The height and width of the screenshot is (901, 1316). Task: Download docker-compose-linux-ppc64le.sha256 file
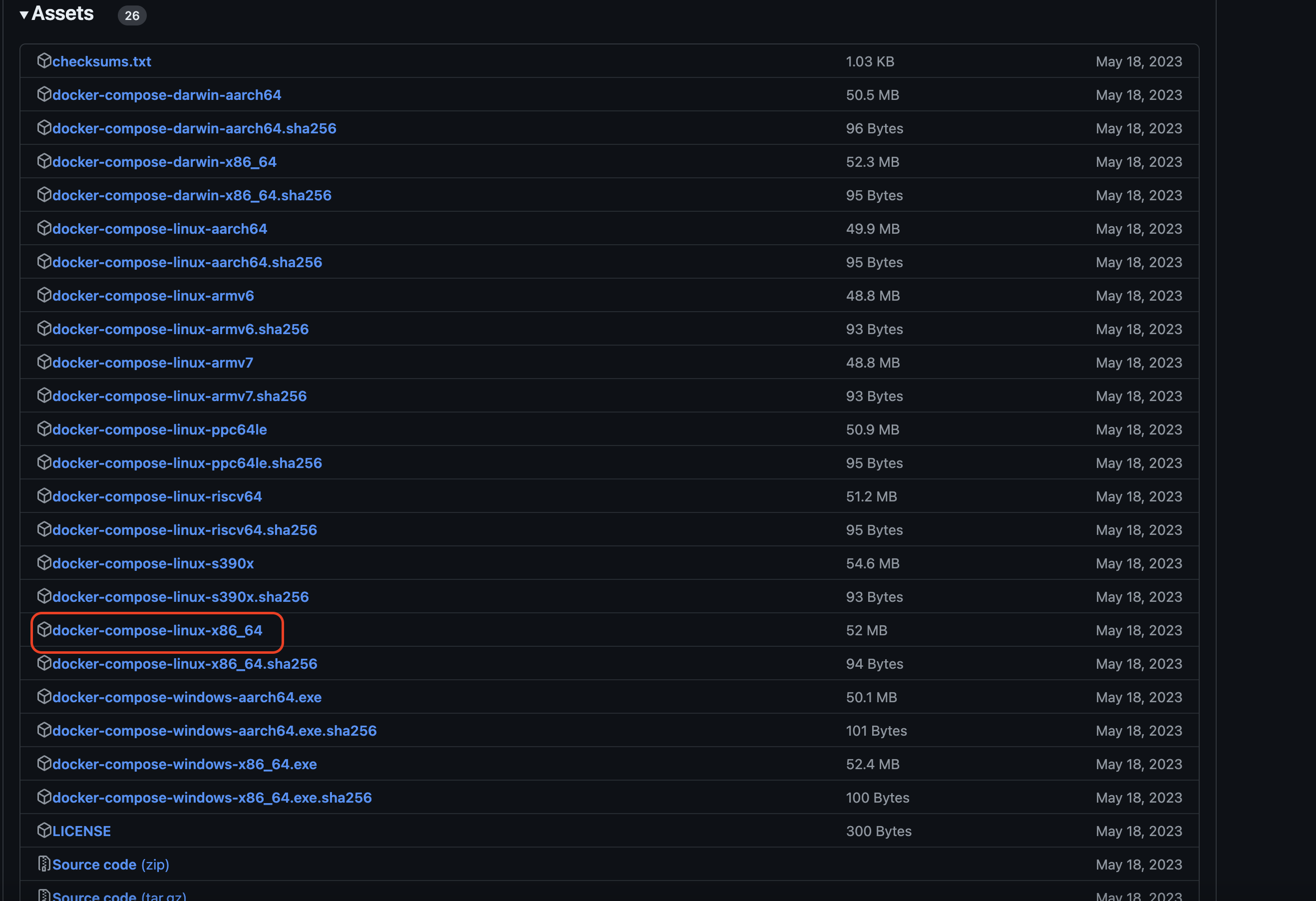pos(187,463)
